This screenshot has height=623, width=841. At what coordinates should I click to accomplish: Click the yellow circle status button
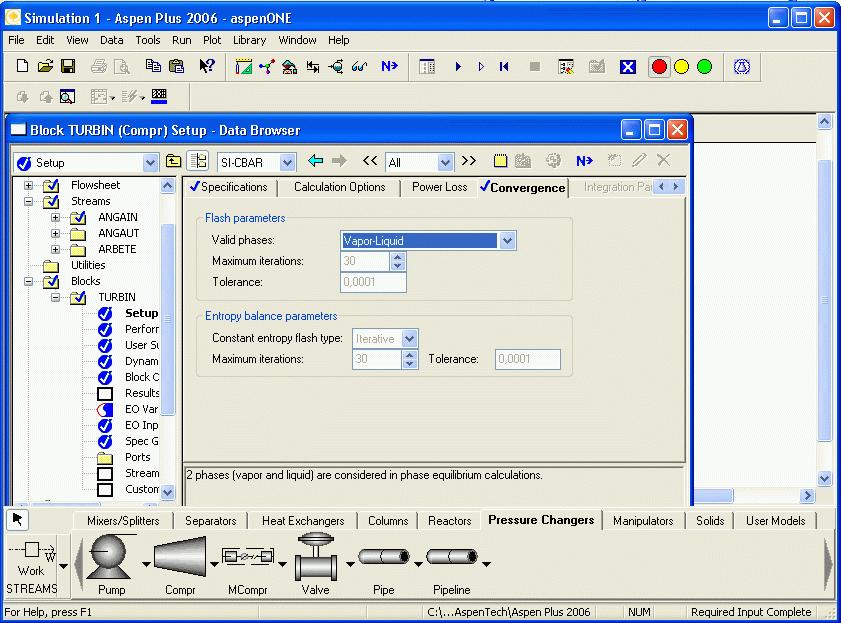coord(682,66)
